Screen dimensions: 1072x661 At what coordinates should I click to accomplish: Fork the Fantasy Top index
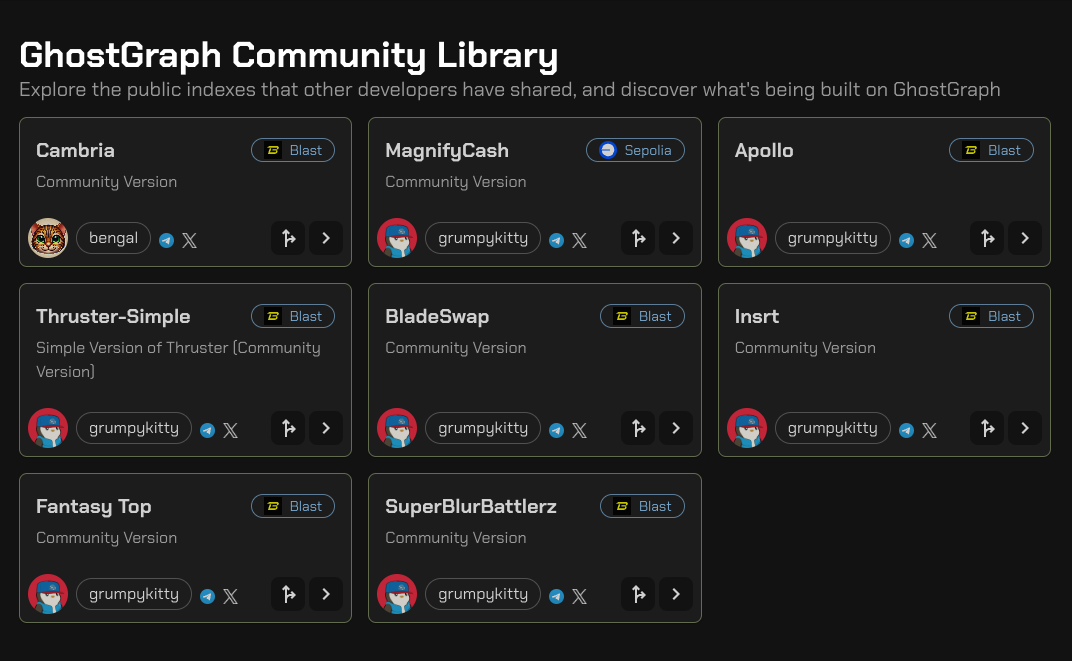click(x=288, y=594)
